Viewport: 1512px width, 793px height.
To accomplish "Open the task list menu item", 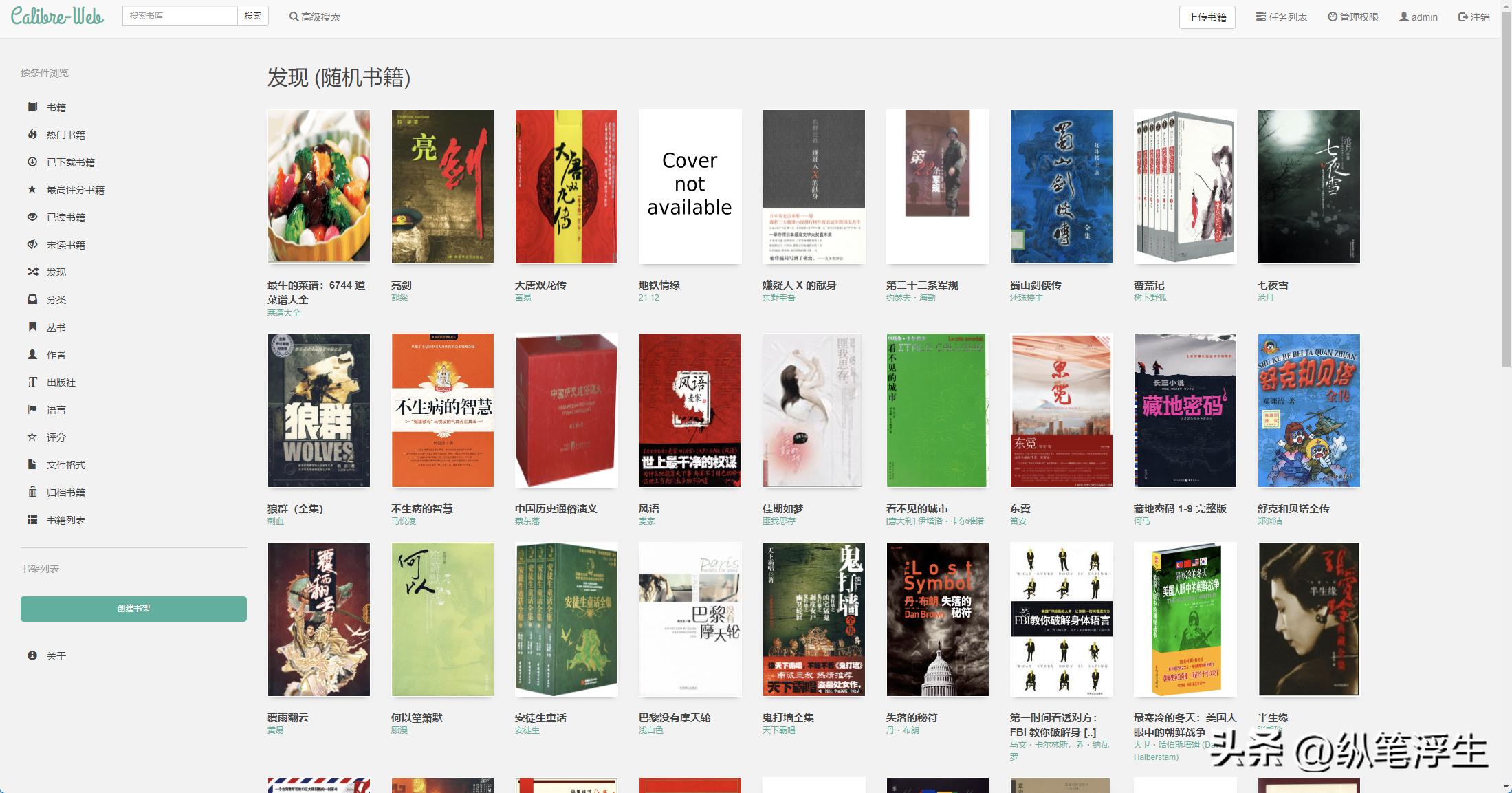I will 1281,17.
